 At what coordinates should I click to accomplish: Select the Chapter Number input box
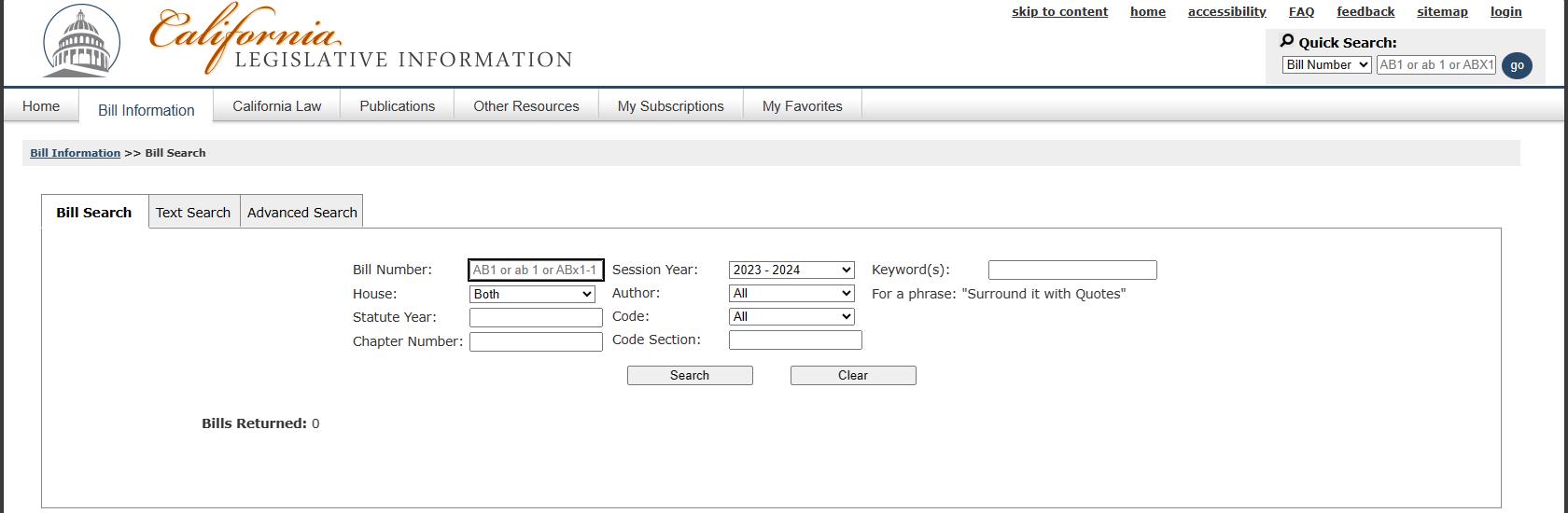point(536,341)
